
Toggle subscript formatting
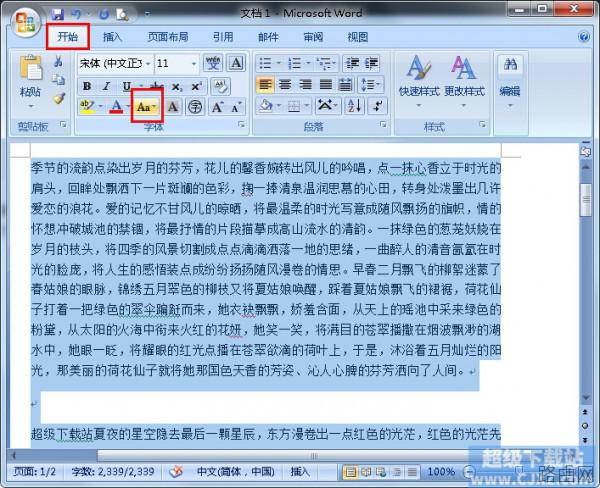pyautogui.click(x=176, y=87)
